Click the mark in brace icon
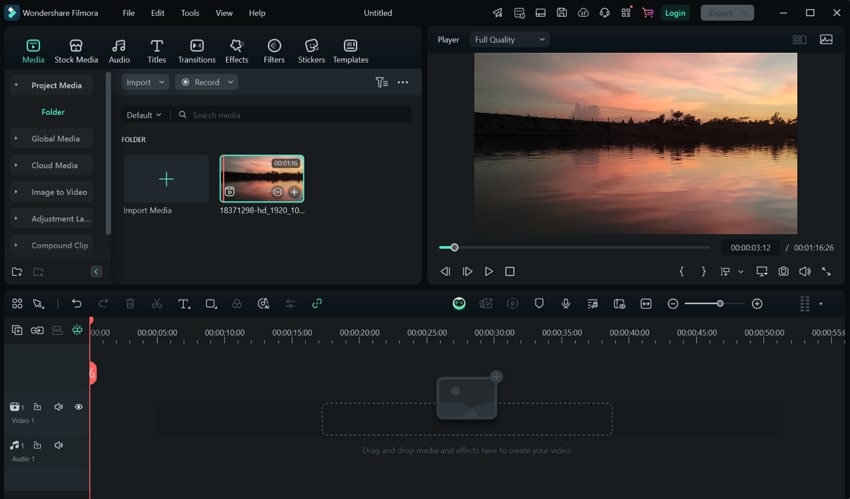 [682, 271]
